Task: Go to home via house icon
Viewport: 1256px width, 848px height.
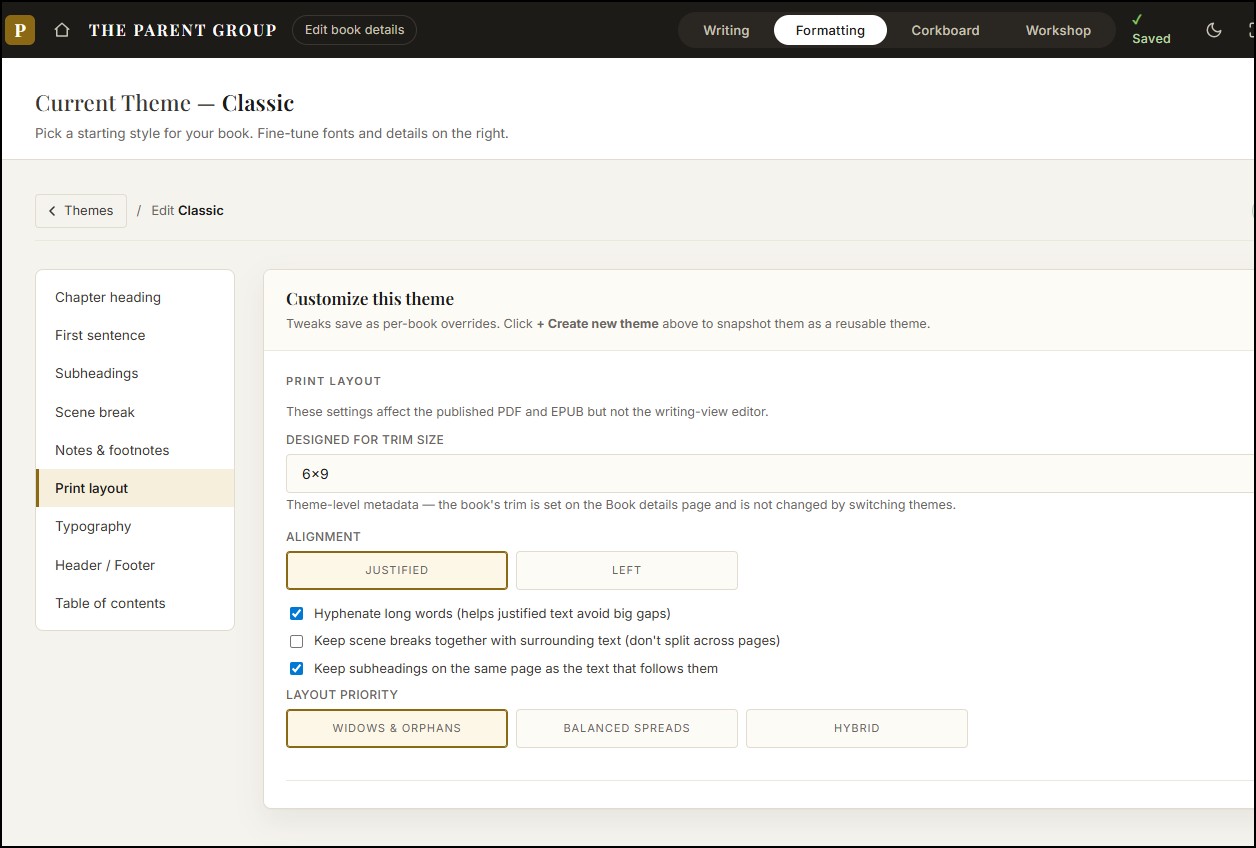Action: [62, 30]
